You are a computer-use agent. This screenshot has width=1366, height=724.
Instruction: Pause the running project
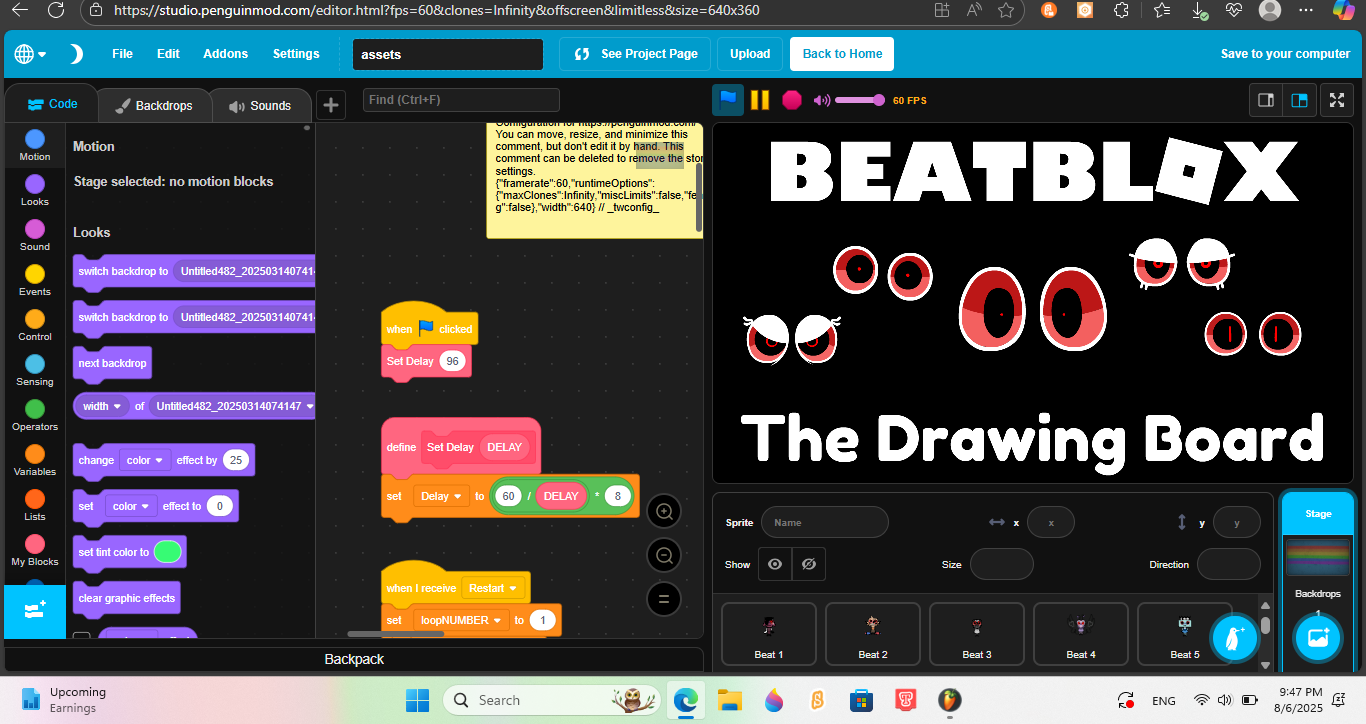coord(760,100)
